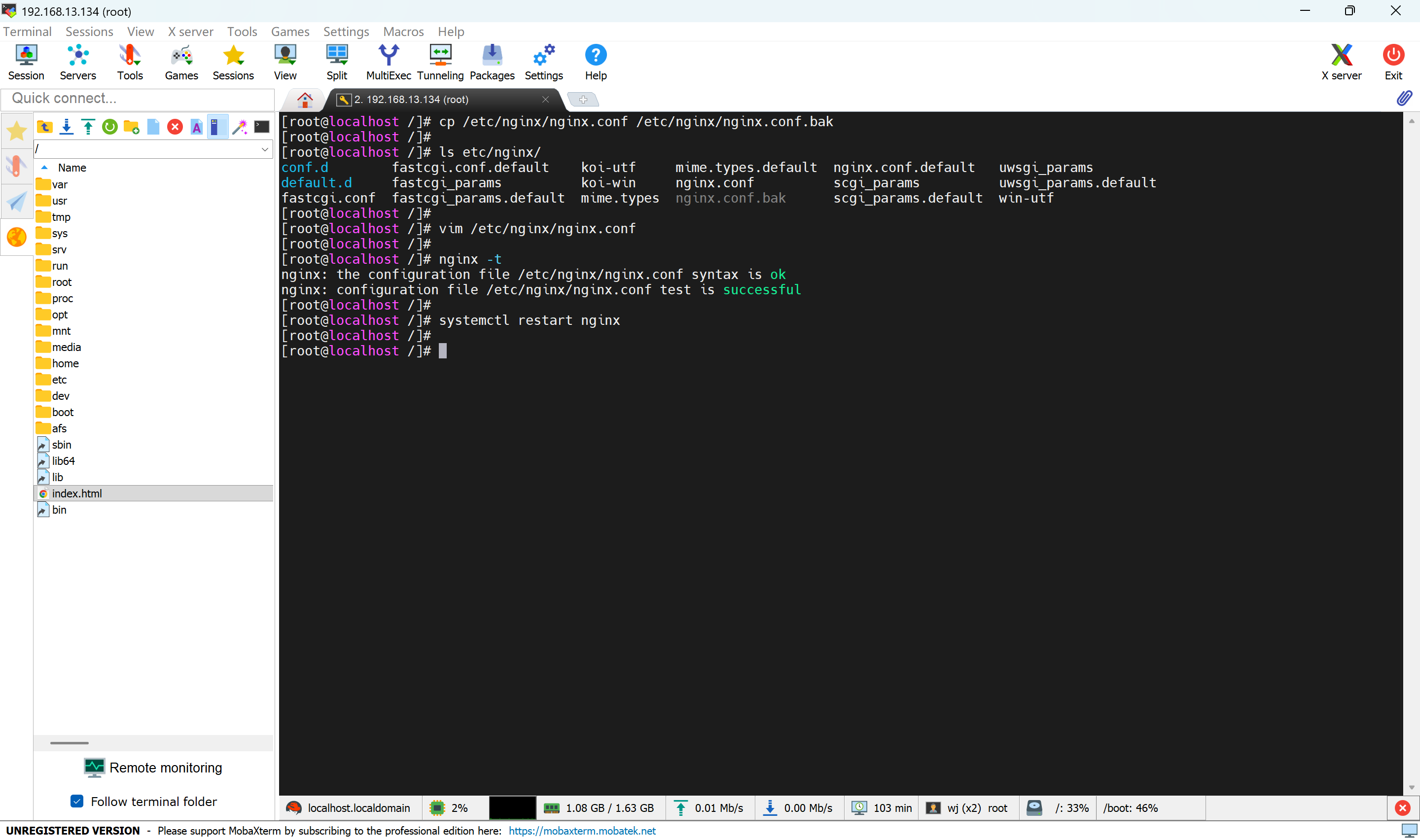Viewport: 1420px width, 840px height.
Task: Start the X server from toolbar
Action: point(1341,62)
